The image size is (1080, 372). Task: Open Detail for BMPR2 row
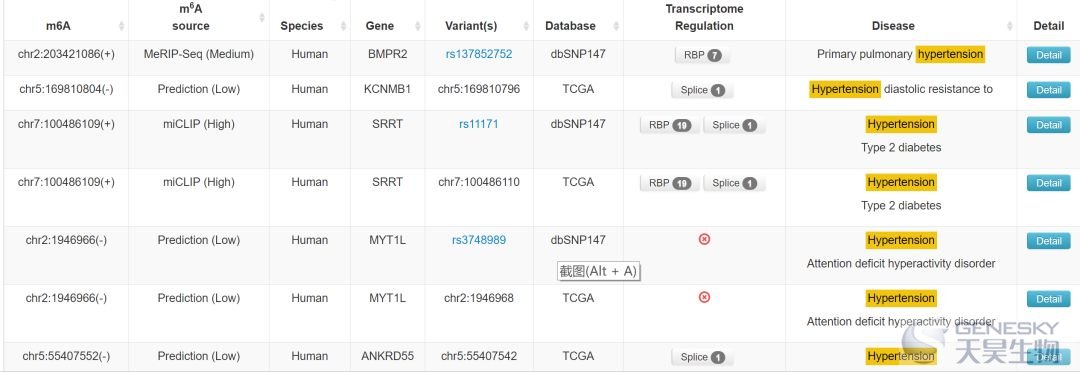tap(1048, 55)
